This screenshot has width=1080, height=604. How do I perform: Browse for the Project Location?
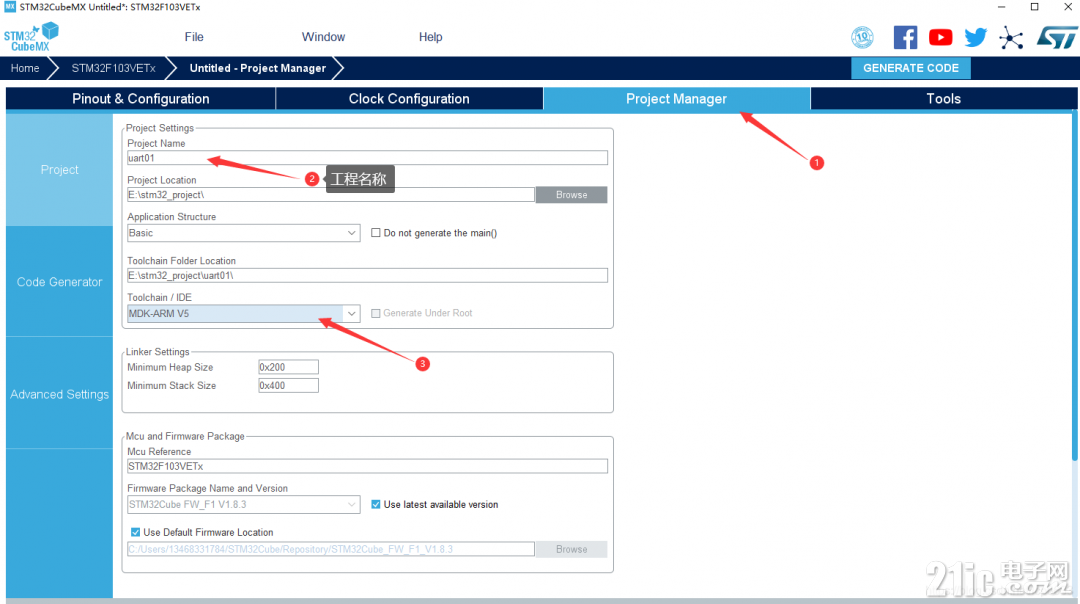(572, 195)
